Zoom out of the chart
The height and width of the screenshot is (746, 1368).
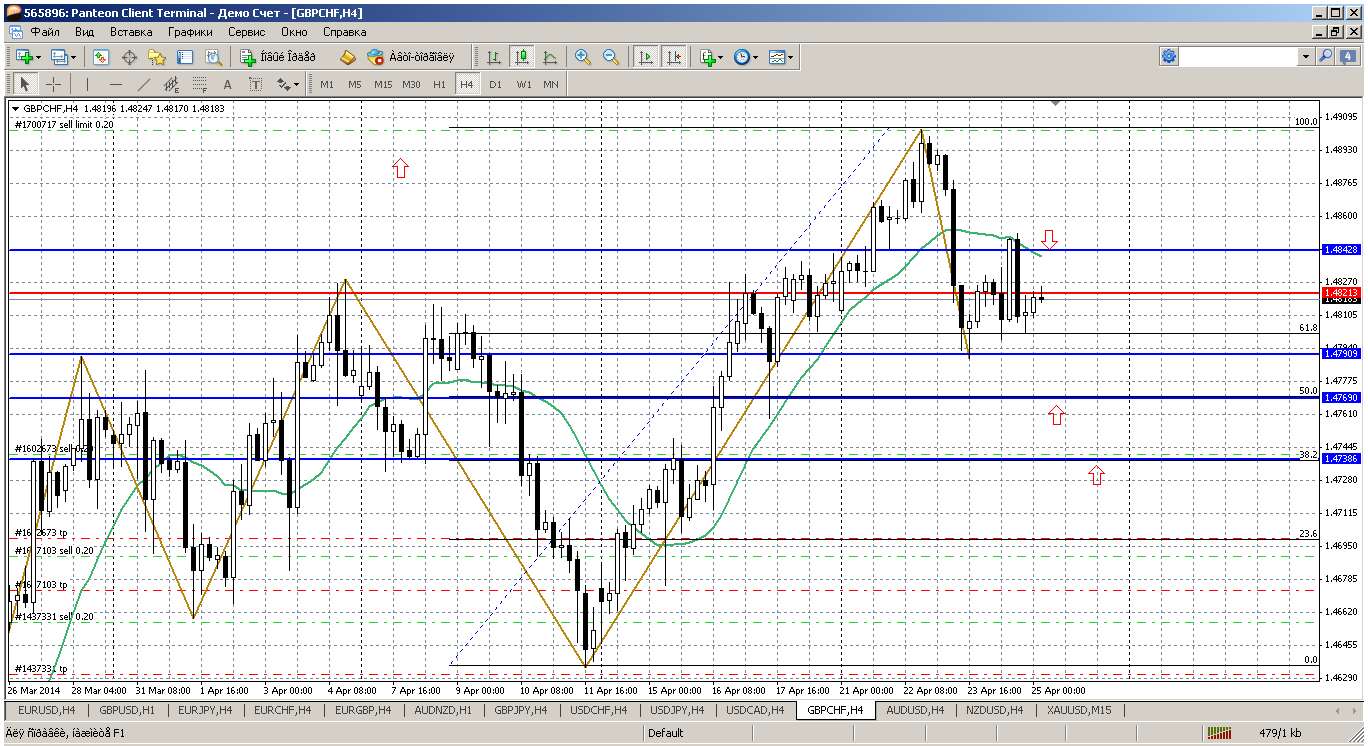point(610,57)
